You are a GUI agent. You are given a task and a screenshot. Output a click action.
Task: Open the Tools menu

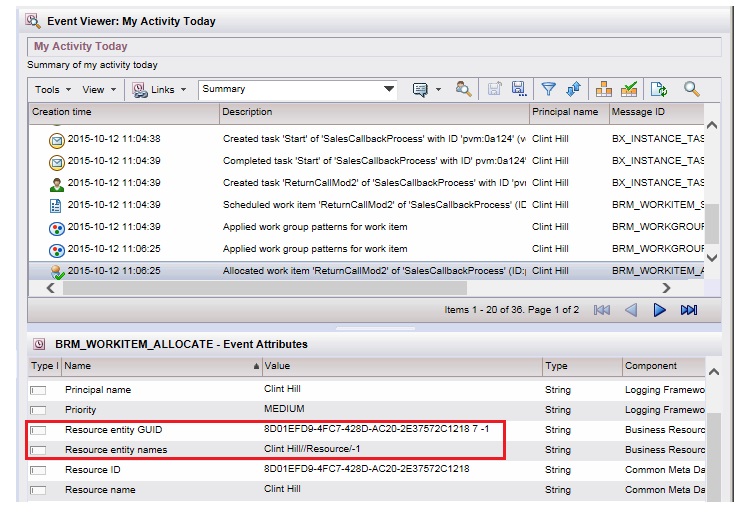coord(53,90)
